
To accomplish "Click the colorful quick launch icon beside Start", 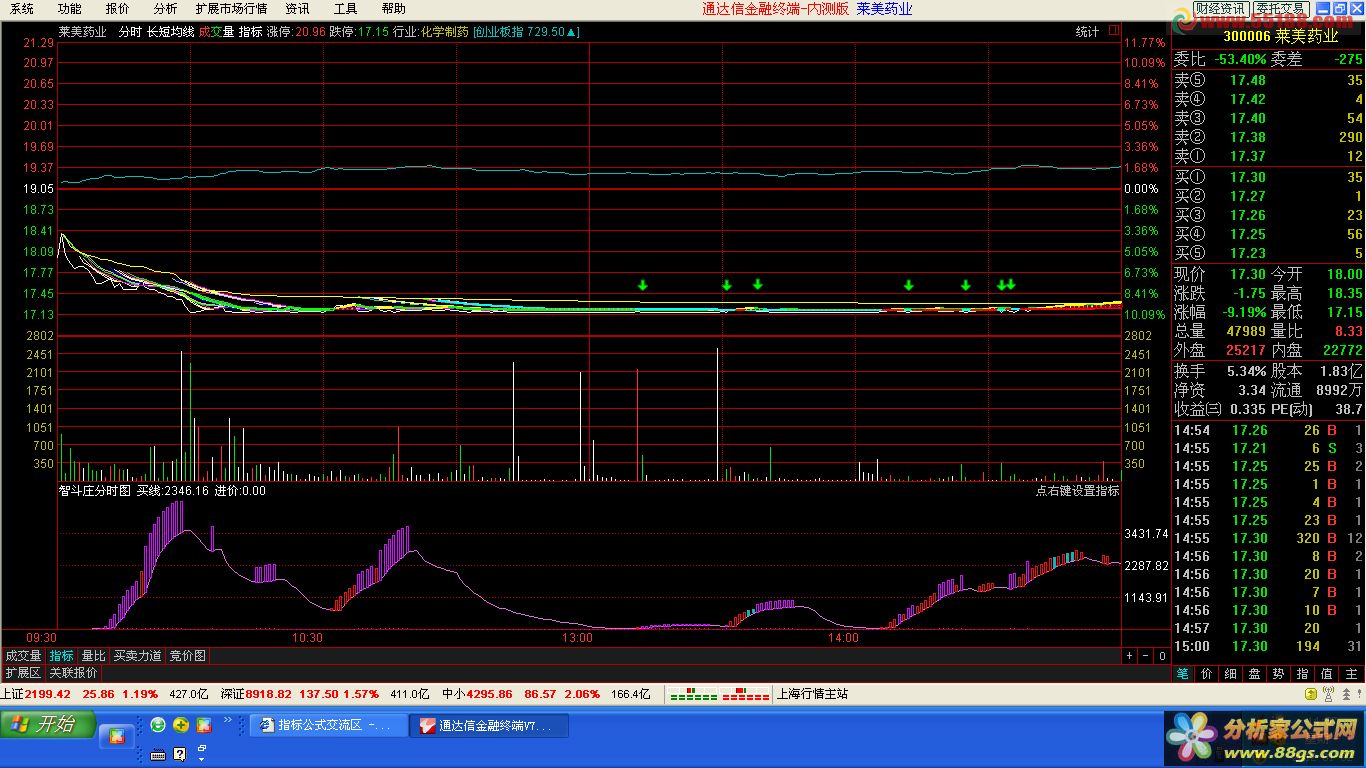I will (117, 736).
